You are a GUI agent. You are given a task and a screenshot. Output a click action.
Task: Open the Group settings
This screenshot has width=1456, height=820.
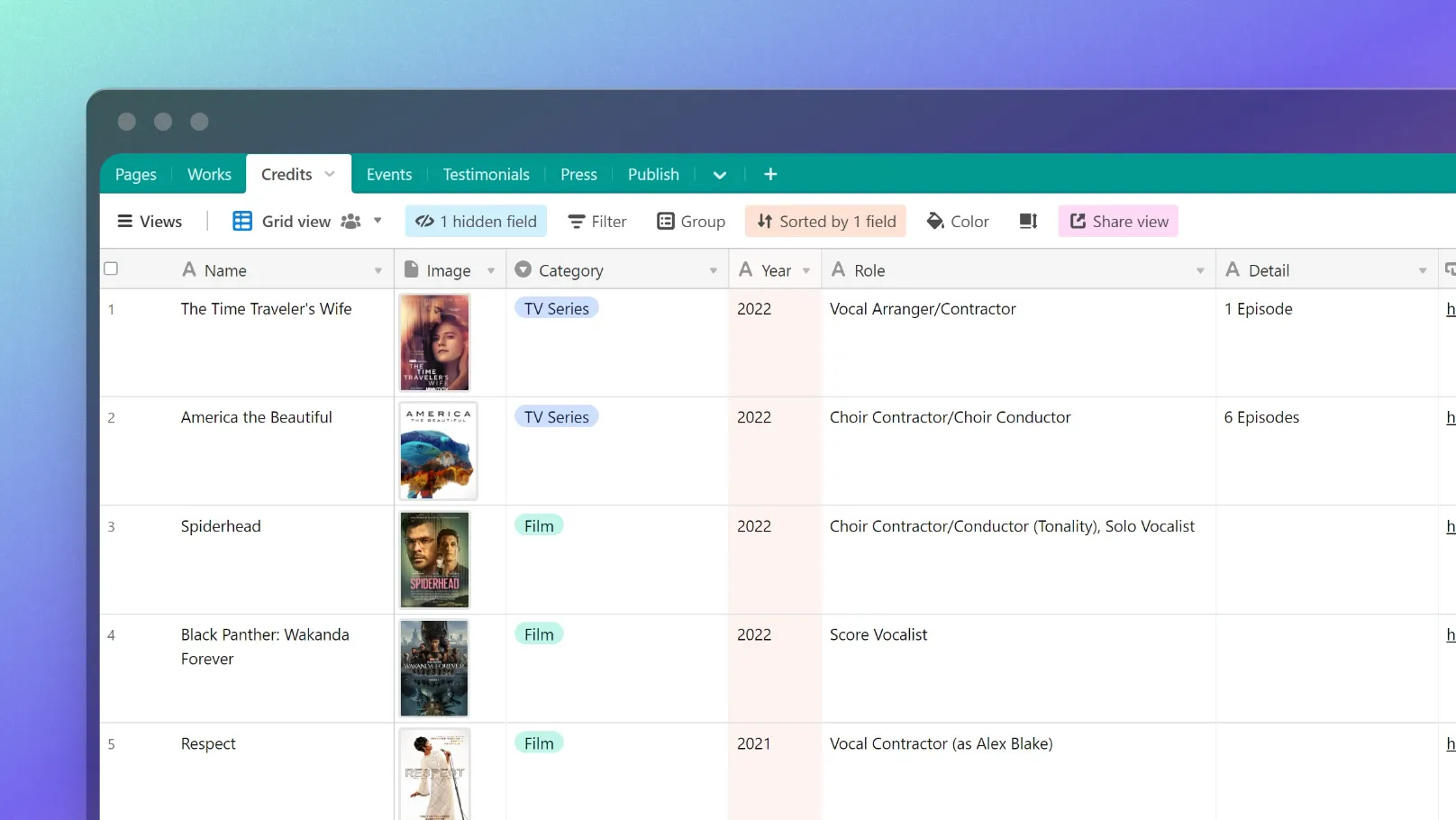pos(690,221)
